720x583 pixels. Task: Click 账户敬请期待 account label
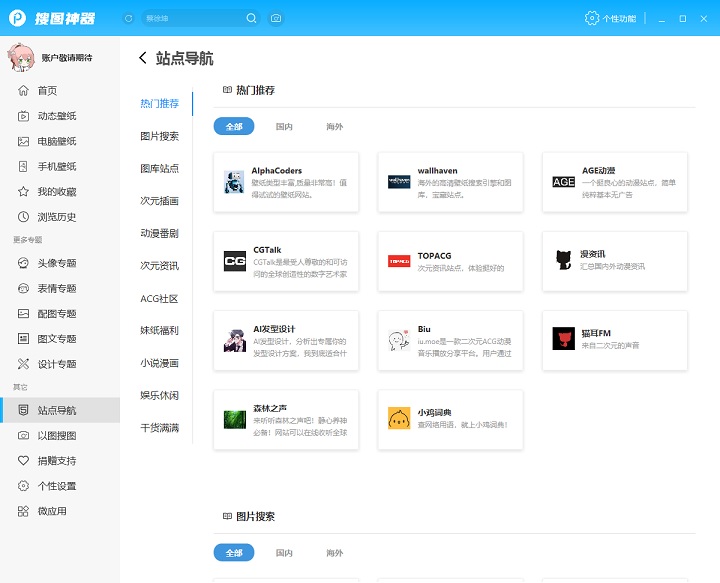[x=67, y=58]
